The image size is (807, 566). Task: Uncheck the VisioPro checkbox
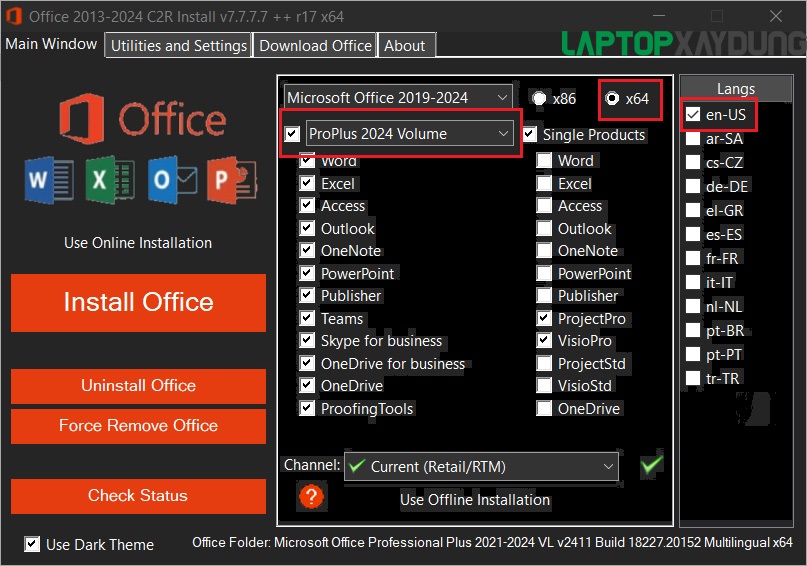pos(544,341)
